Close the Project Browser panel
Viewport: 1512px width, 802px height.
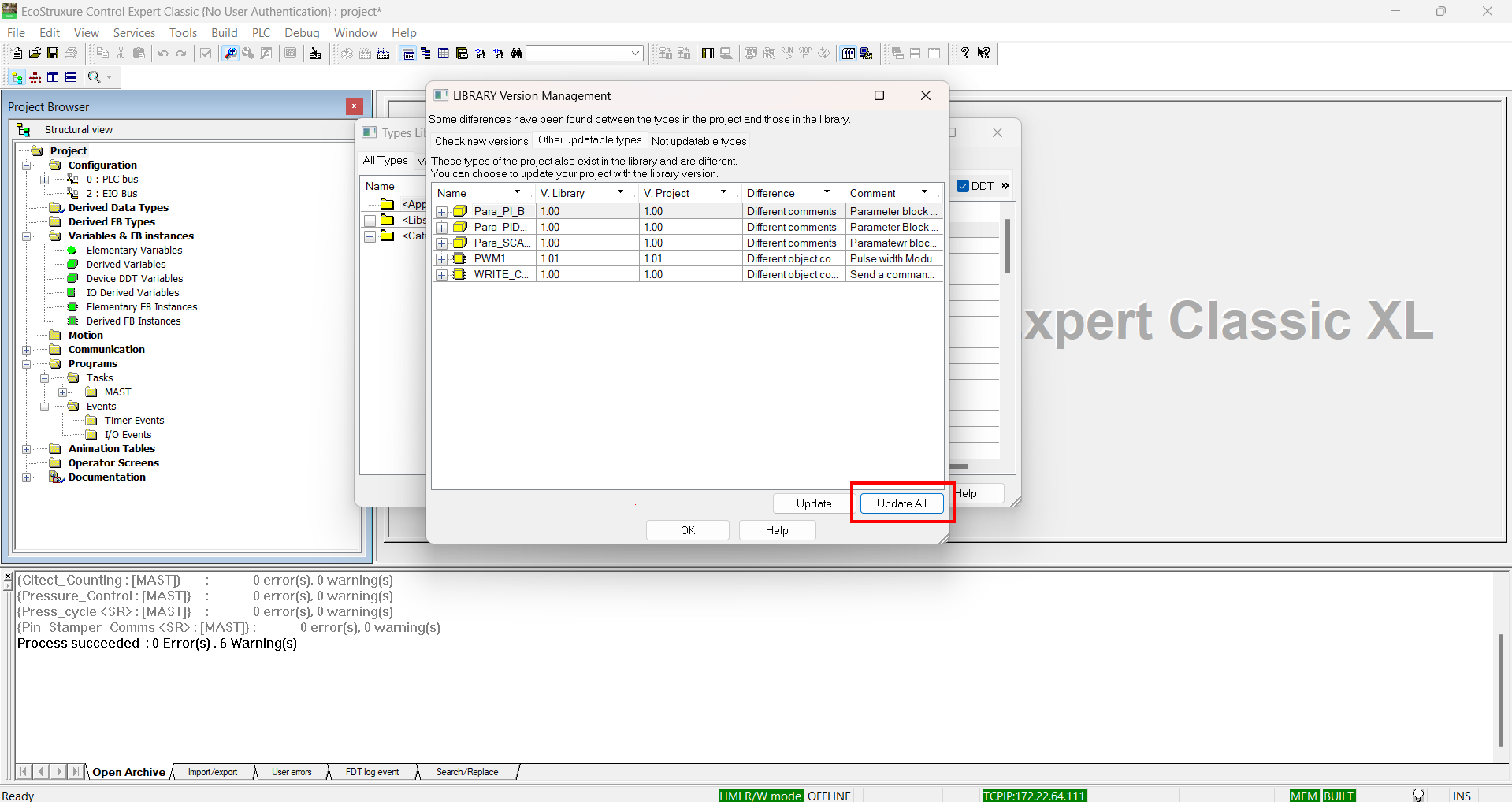[355, 106]
